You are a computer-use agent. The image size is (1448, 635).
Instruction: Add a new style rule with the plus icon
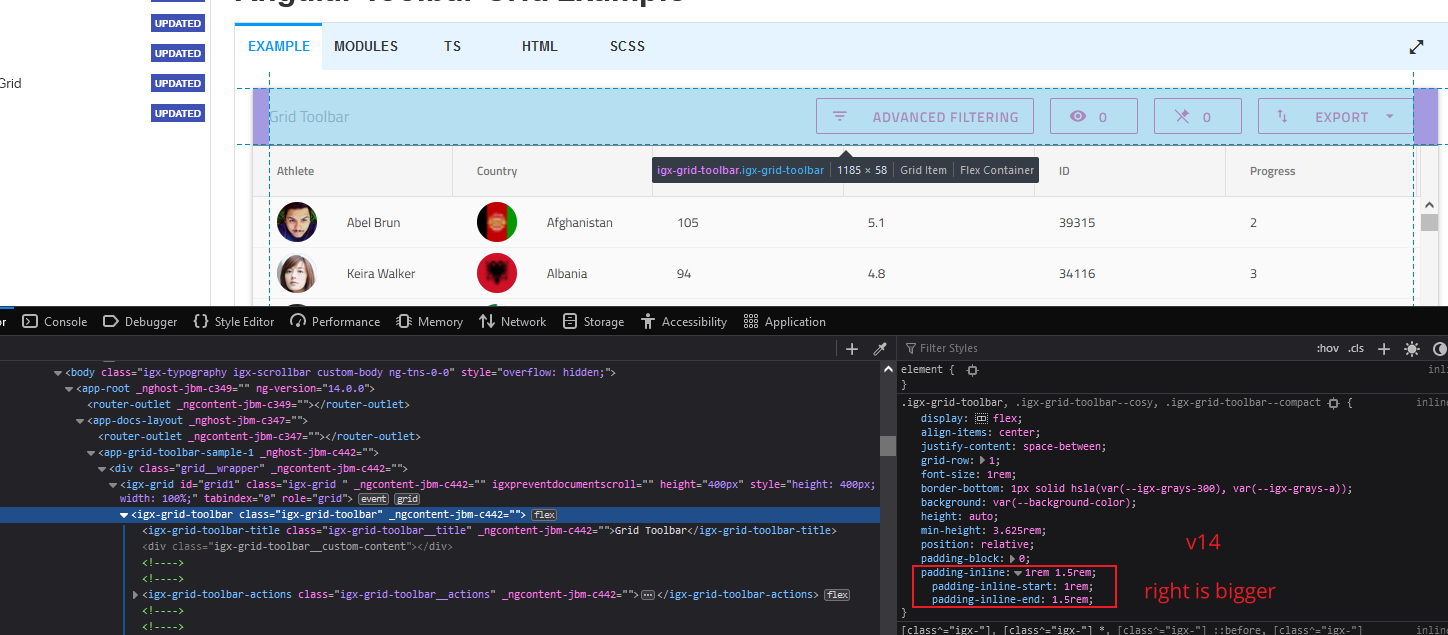click(1384, 348)
